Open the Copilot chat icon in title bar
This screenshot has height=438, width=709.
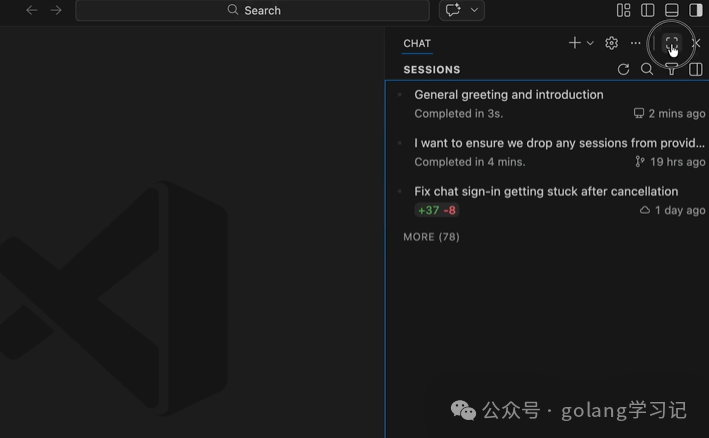point(453,10)
